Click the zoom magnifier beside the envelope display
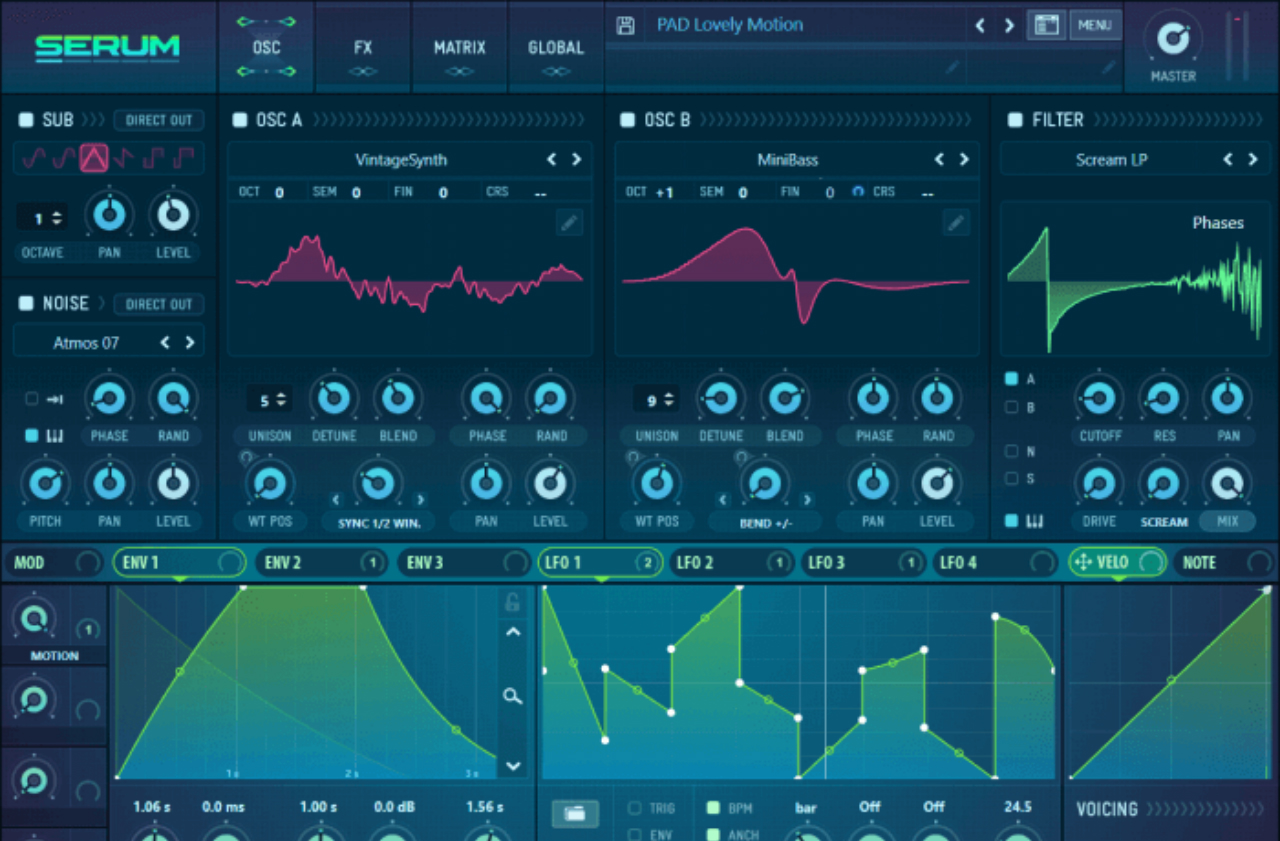The width and height of the screenshot is (1280, 841). pyautogui.click(x=513, y=697)
